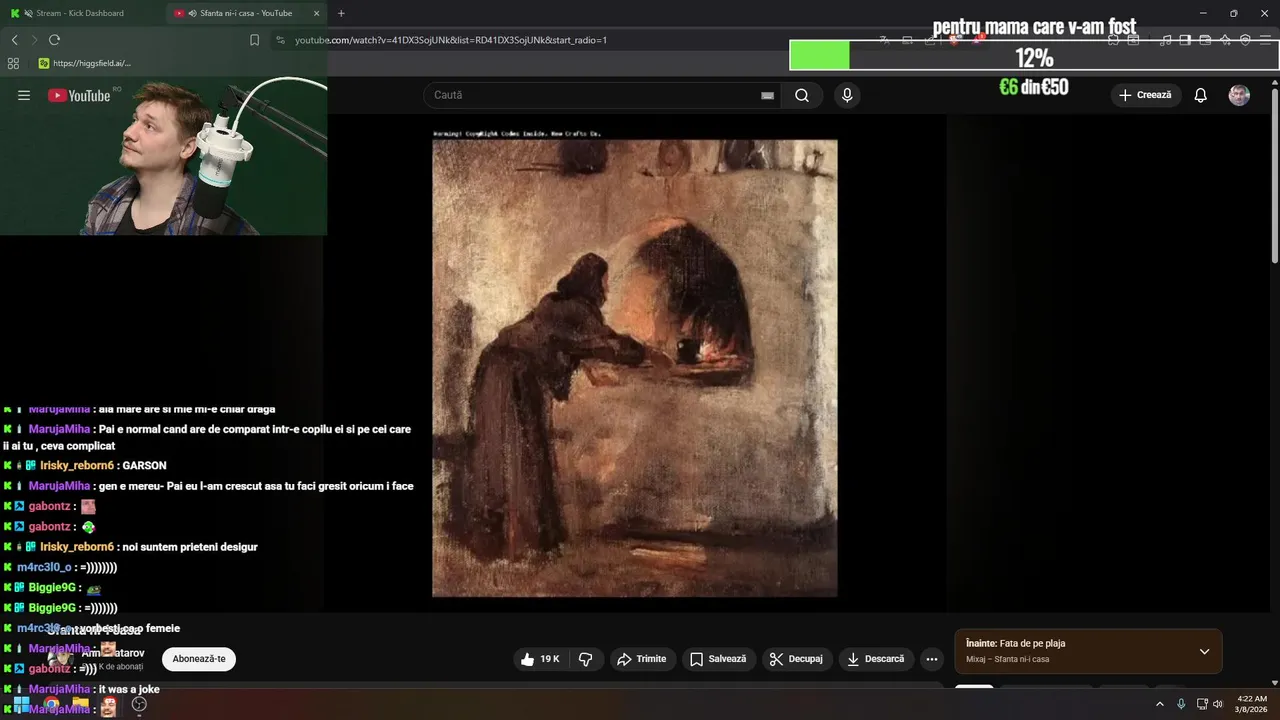Click the video player painting image

pos(635,368)
